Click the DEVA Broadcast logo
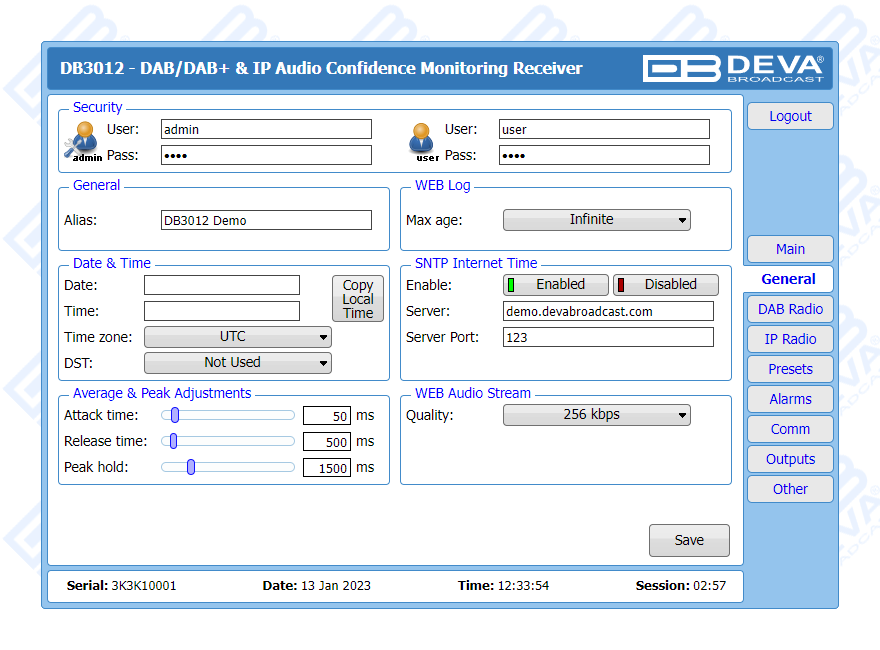This screenshot has height=650, width=880. [733, 68]
